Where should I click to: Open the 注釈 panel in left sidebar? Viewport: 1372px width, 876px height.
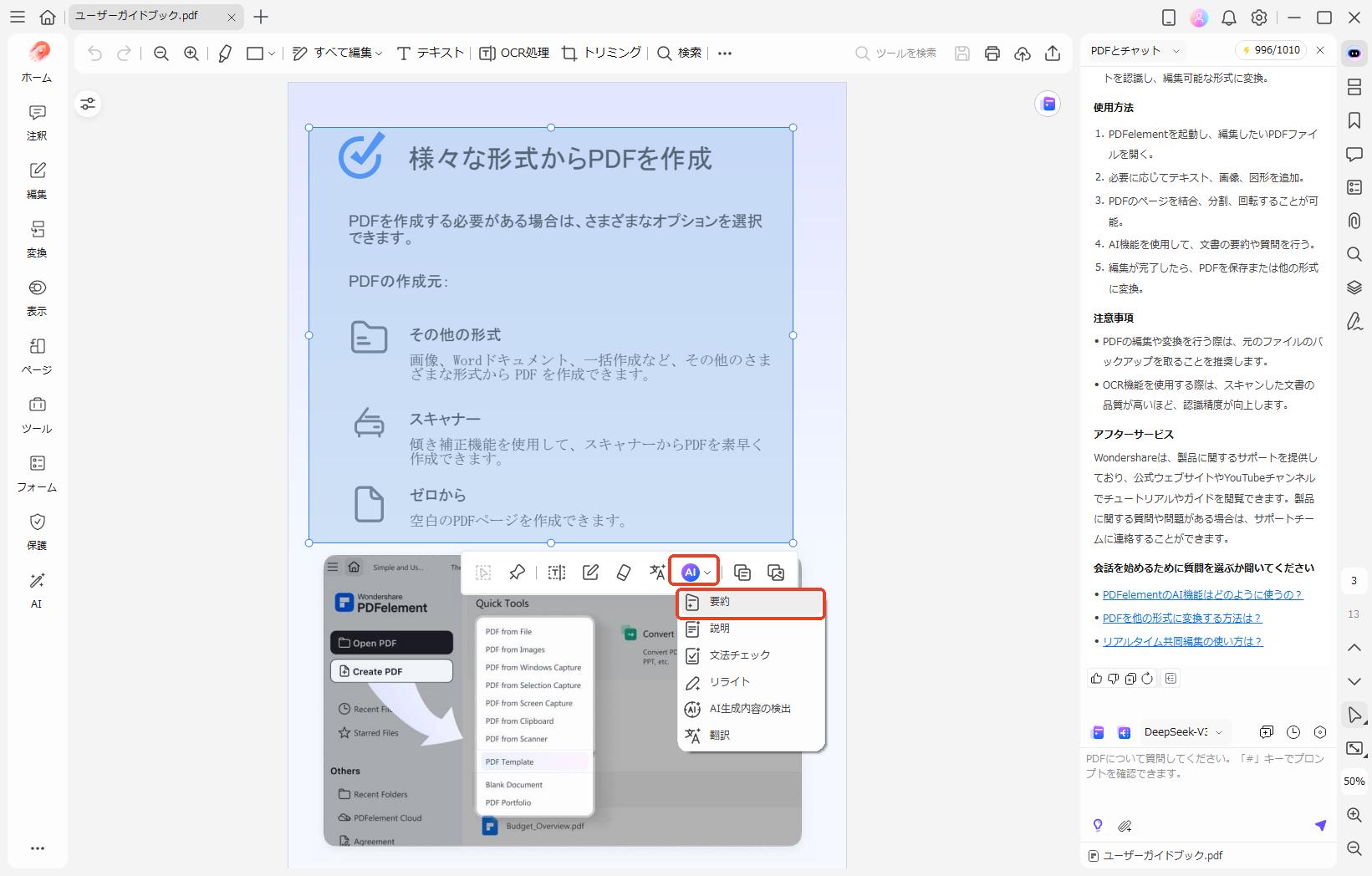pos(36,122)
